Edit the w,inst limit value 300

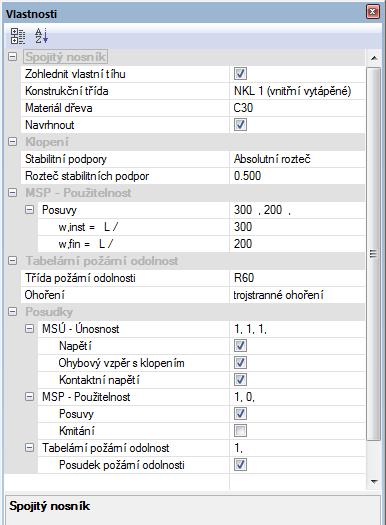pos(297,227)
